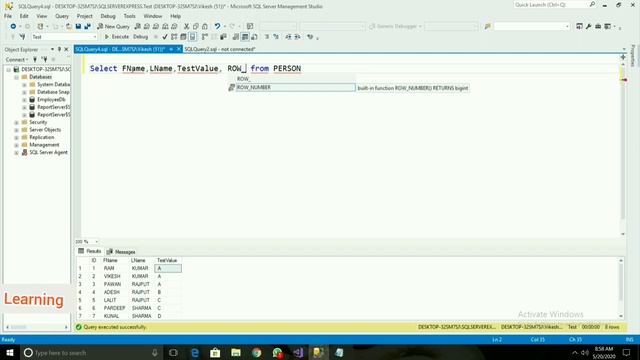Expand the Replication folder
Image resolution: width=640 pixels, height=360 pixels.
click(17, 138)
